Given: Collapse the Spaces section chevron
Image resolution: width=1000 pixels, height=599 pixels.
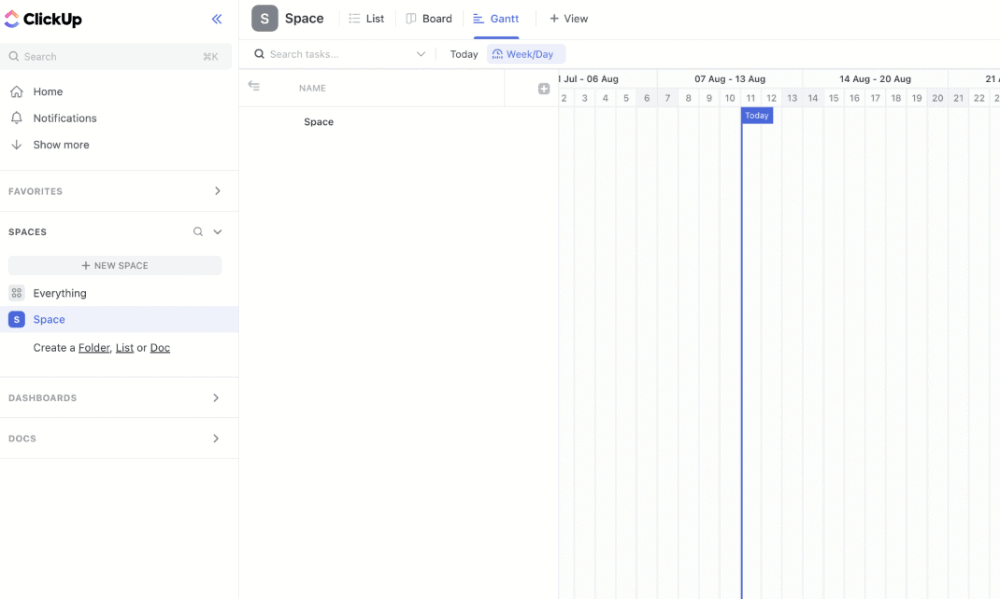Looking at the screenshot, I should [x=217, y=232].
